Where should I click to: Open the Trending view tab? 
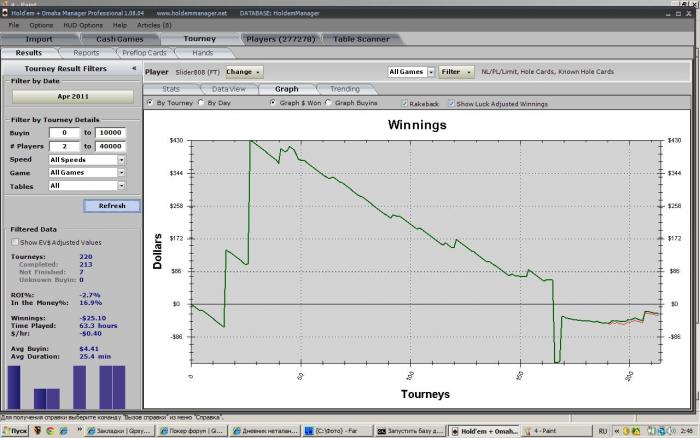point(345,89)
